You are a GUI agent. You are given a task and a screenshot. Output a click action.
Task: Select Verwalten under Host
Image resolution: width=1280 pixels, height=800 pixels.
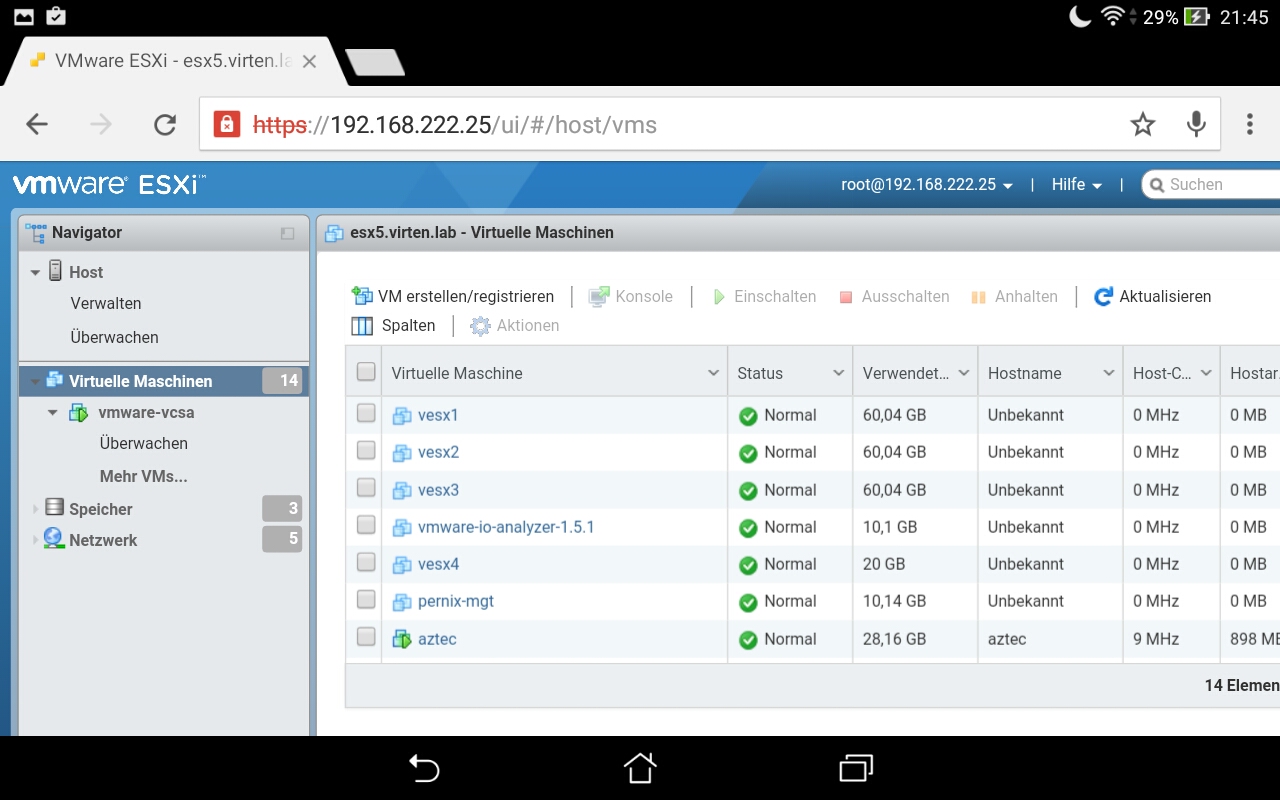[106, 303]
